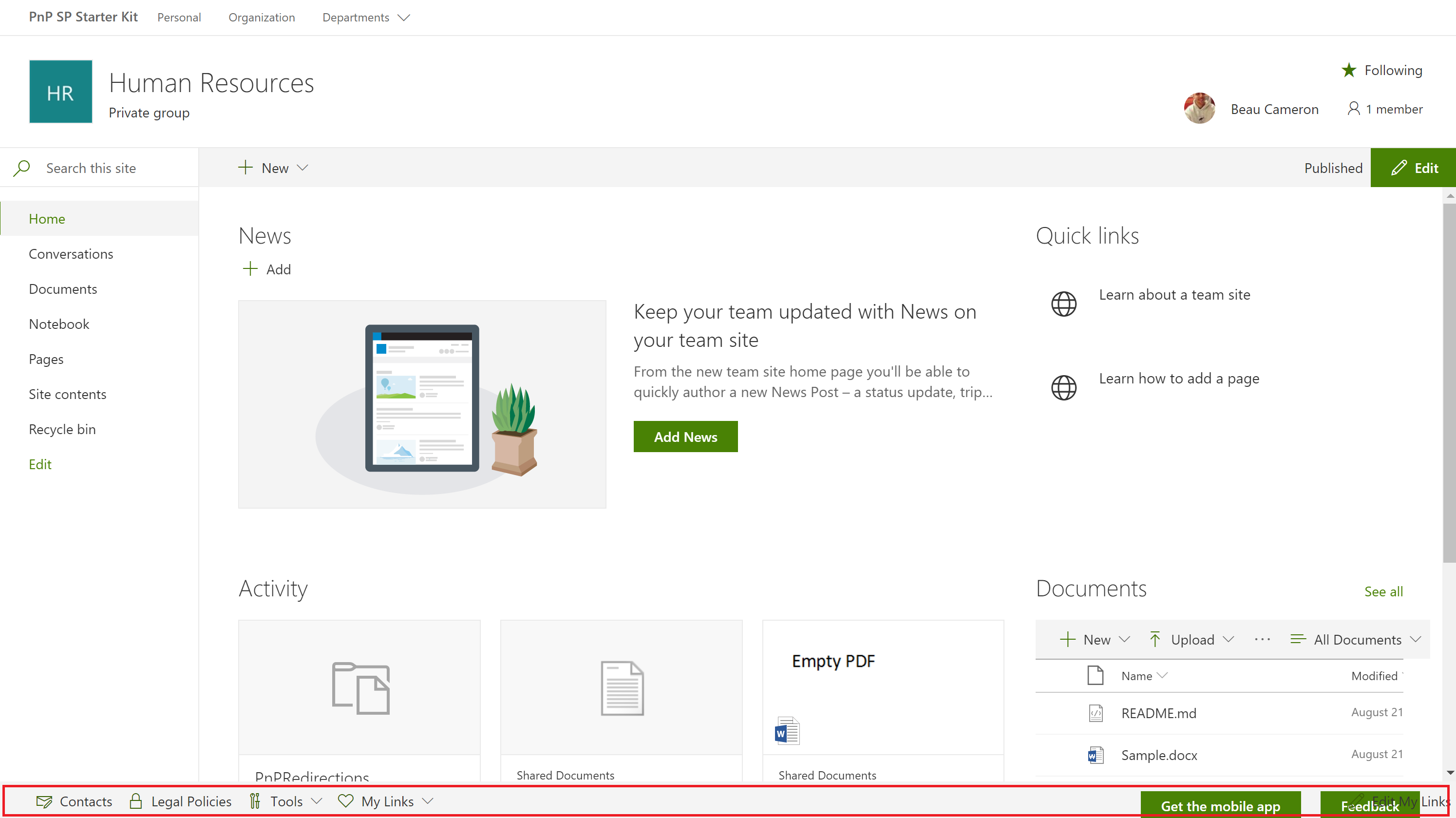Click the 1 member people icon
The width and height of the screenshot is (1456, 818).
pos(1355,109)
